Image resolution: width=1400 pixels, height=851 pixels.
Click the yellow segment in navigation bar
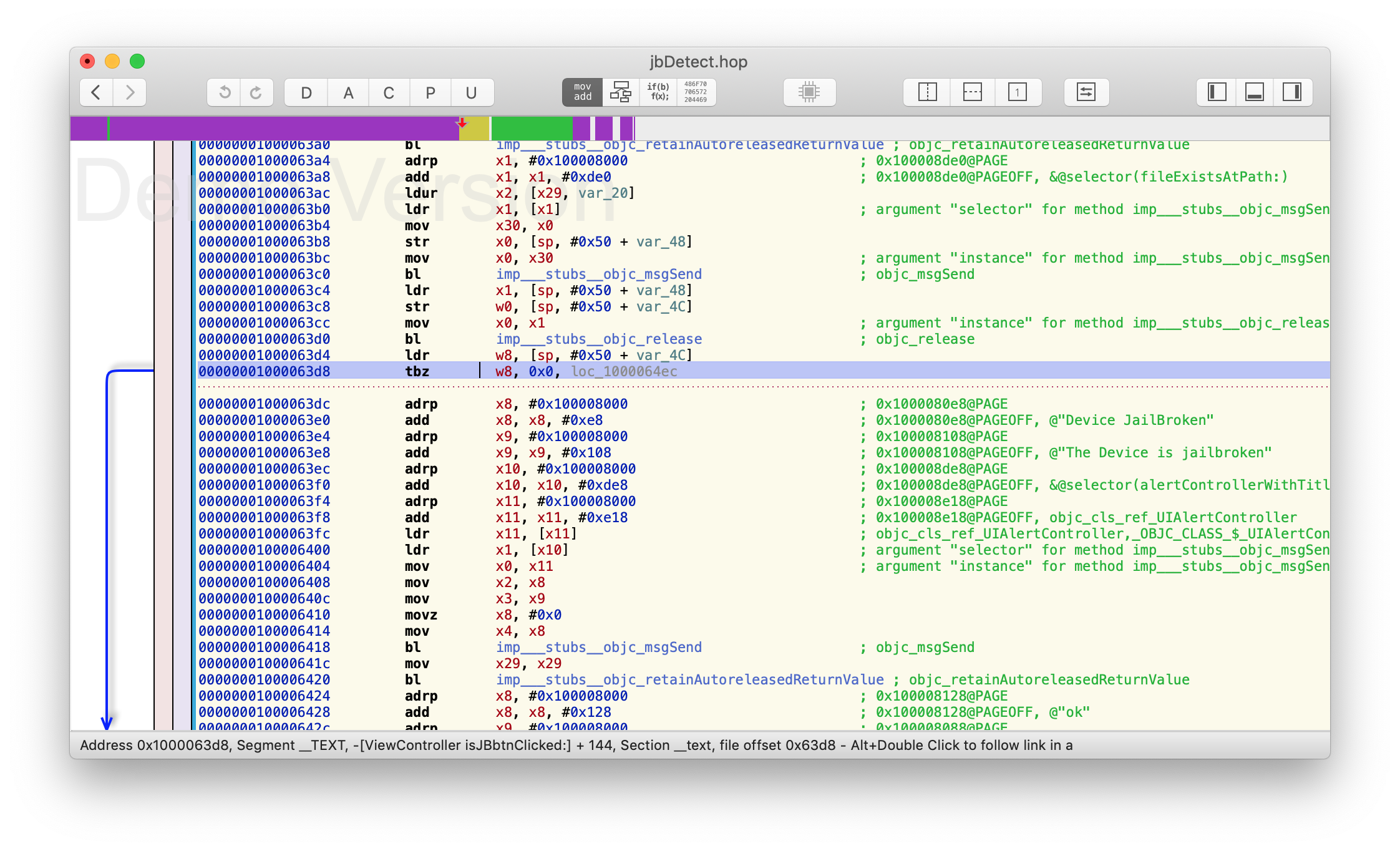pyautogui.click(x=474, y=129)
